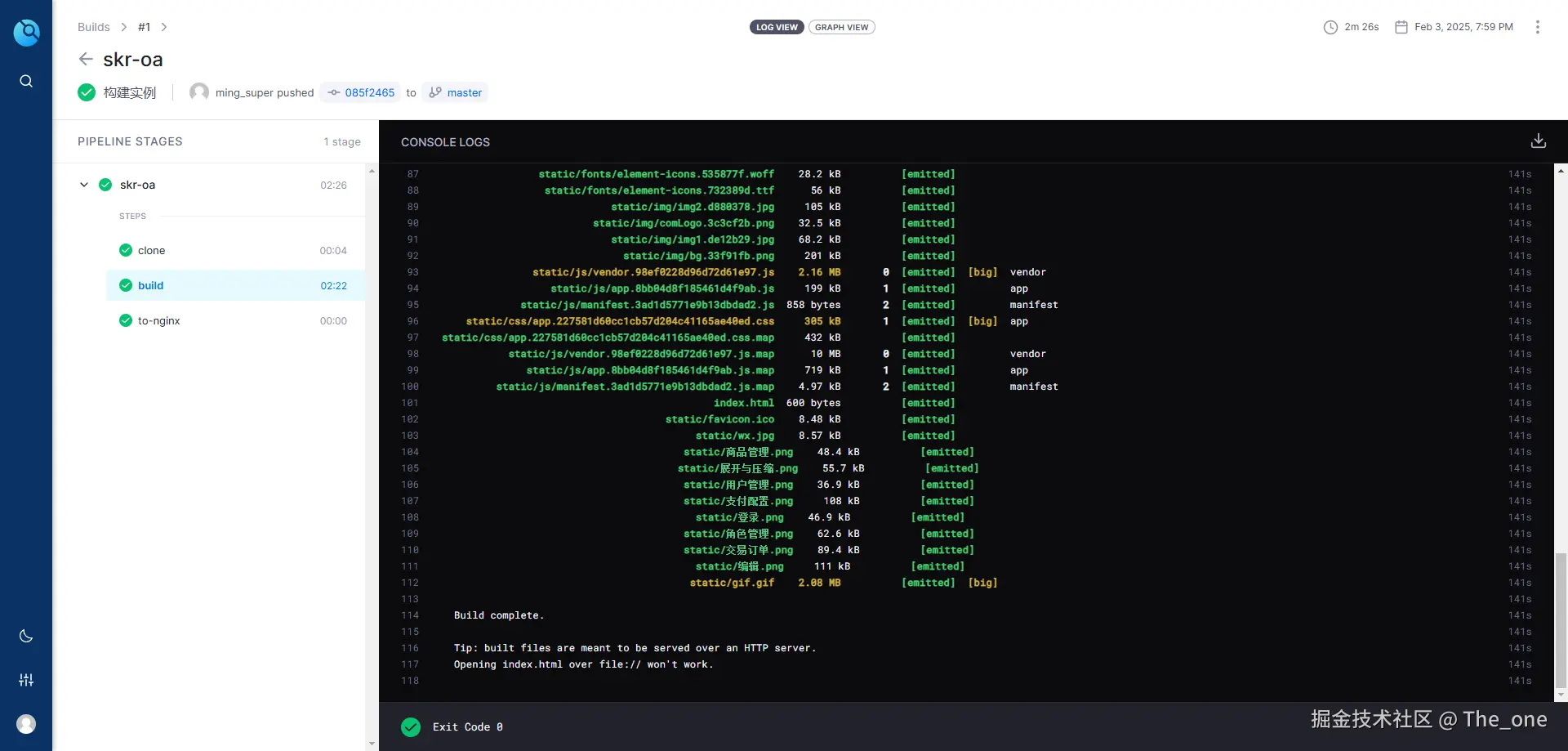Click the build step 02:22 duration

(333, 285)
